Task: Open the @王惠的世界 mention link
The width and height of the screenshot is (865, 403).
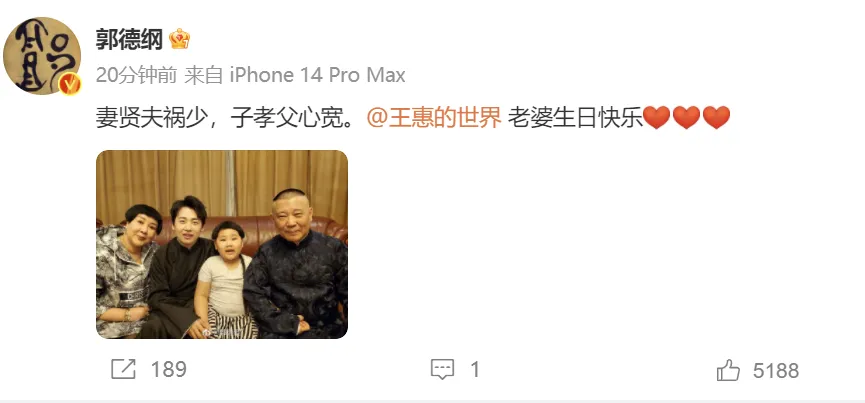Action: coord(434,118)
